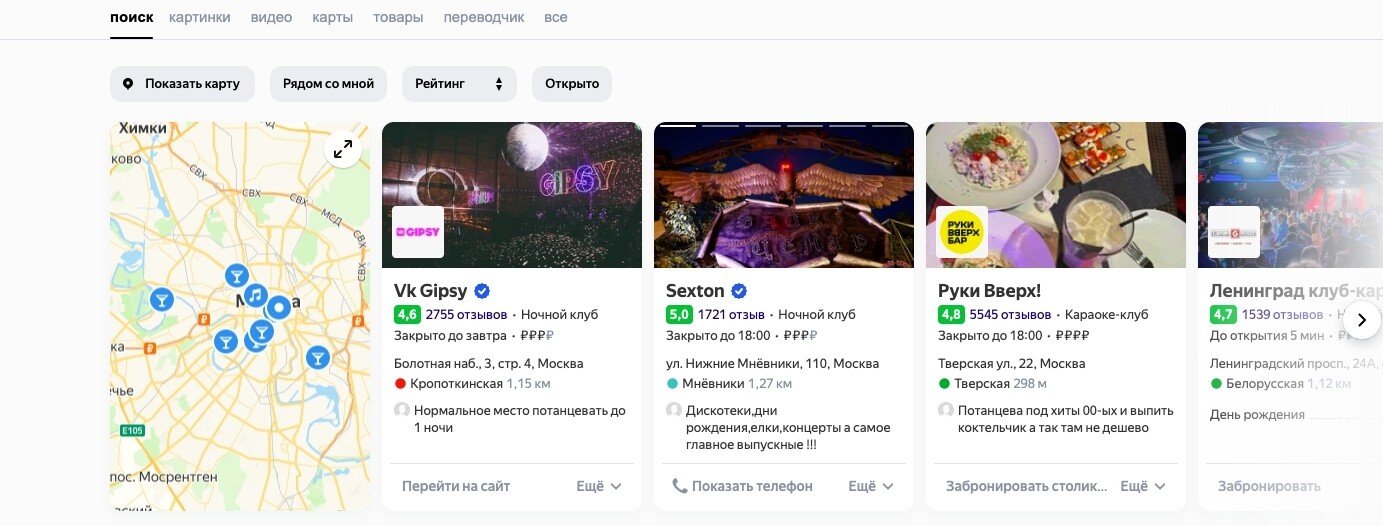Click the verified badge beside Vk Gipsy
The width and height of the screenshot is (1383, 526).
tap(482, 291)
